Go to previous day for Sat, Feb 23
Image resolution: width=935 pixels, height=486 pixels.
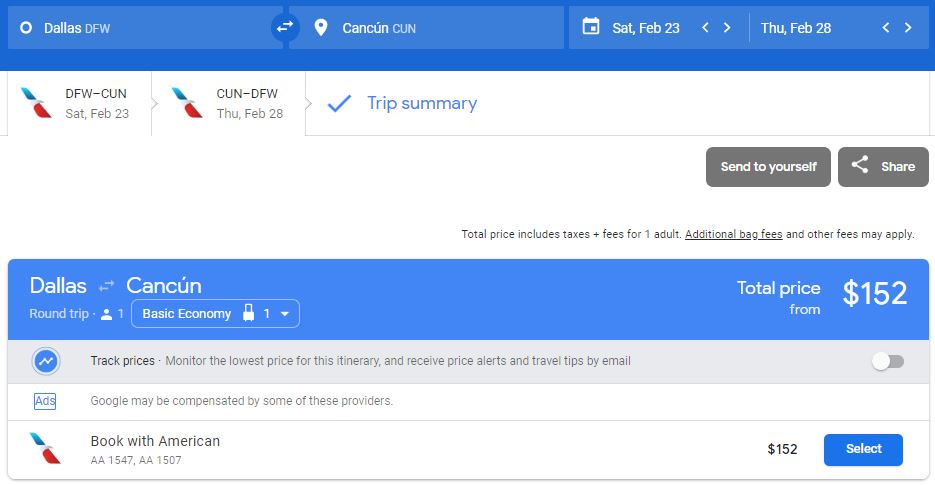(705, 28)
